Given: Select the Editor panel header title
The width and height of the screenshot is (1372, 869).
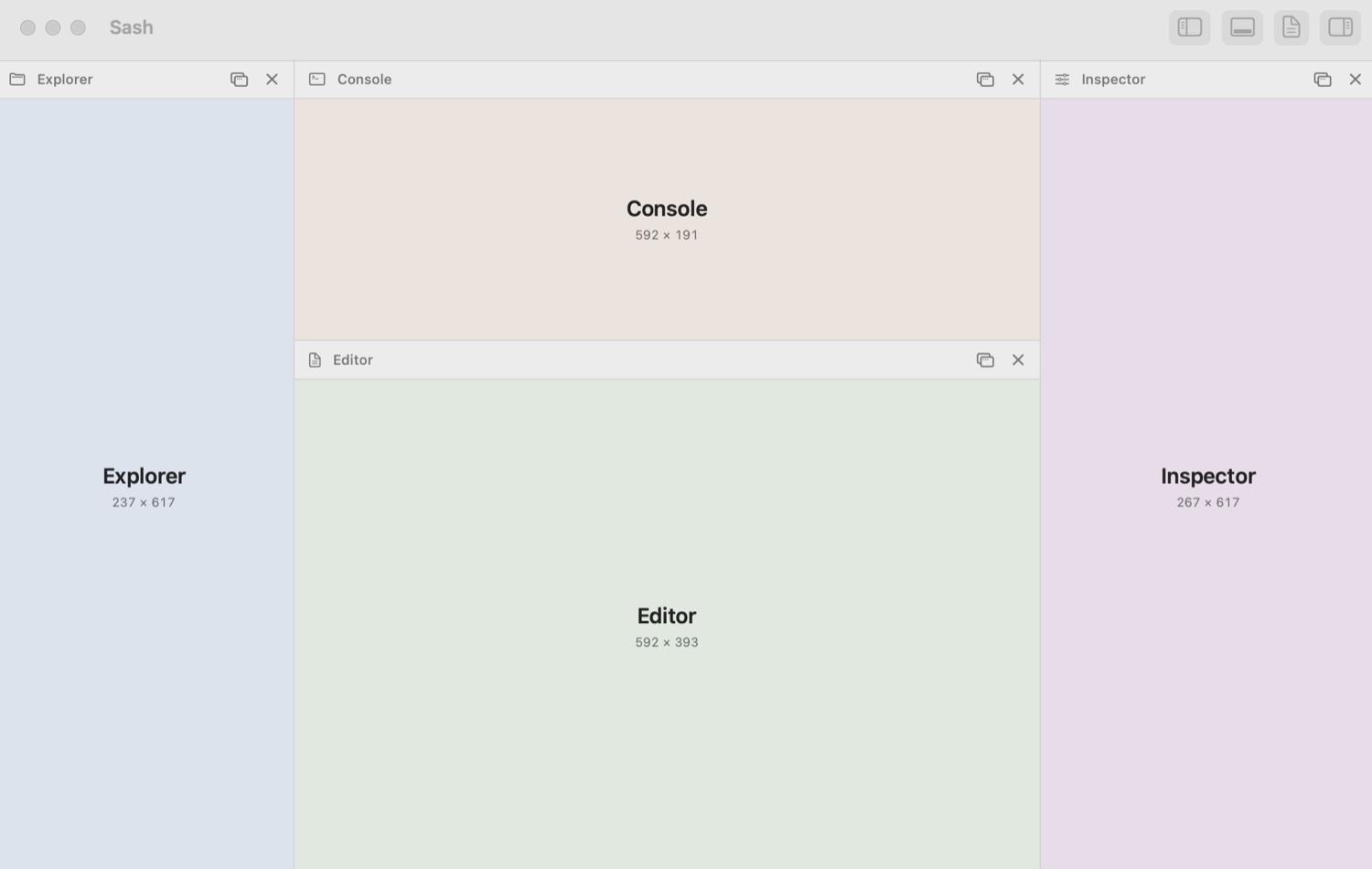Looking at the screenshot, I should (353, 360).
